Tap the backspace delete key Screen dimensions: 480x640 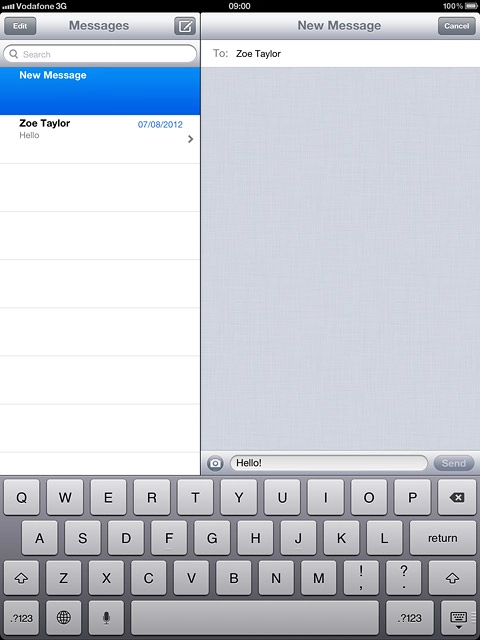point(457,497)
